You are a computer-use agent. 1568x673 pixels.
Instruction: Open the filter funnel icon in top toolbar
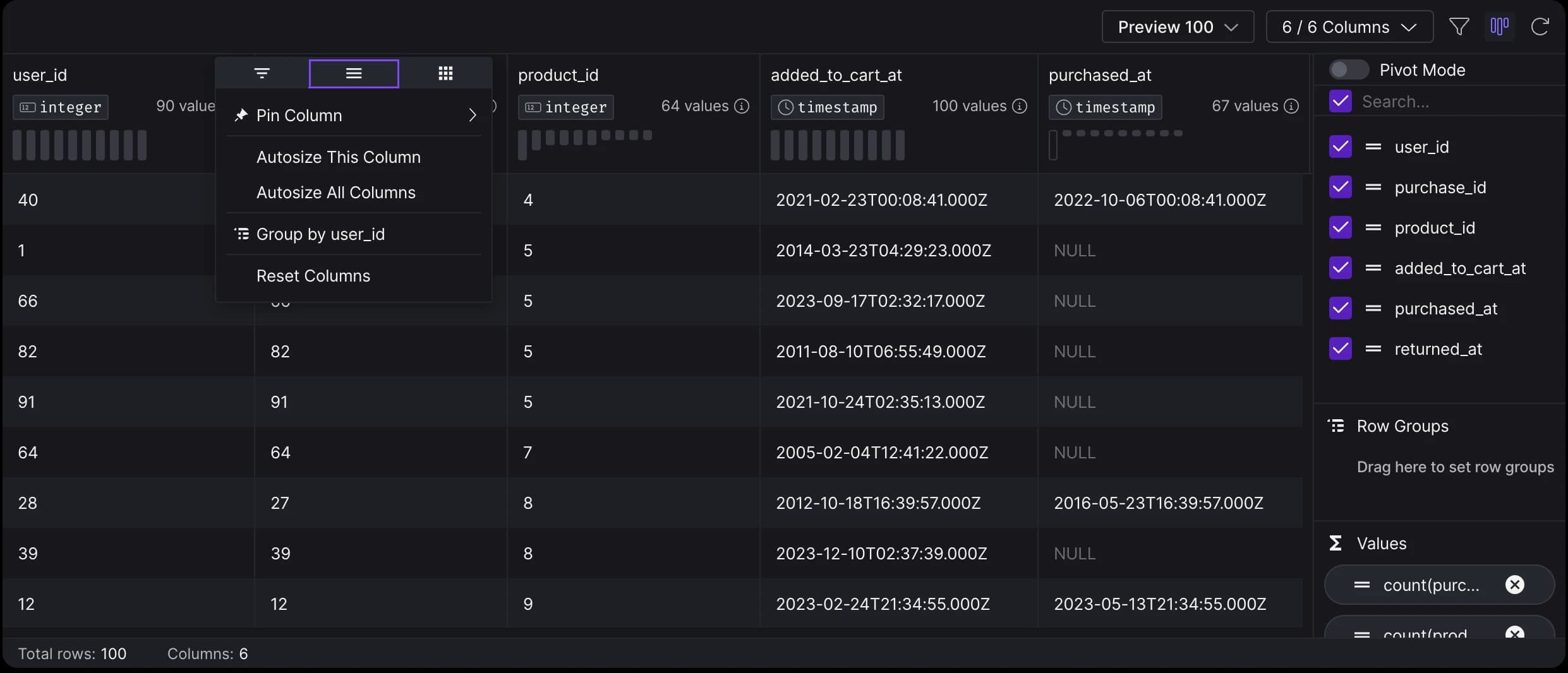coord(1459,27)
